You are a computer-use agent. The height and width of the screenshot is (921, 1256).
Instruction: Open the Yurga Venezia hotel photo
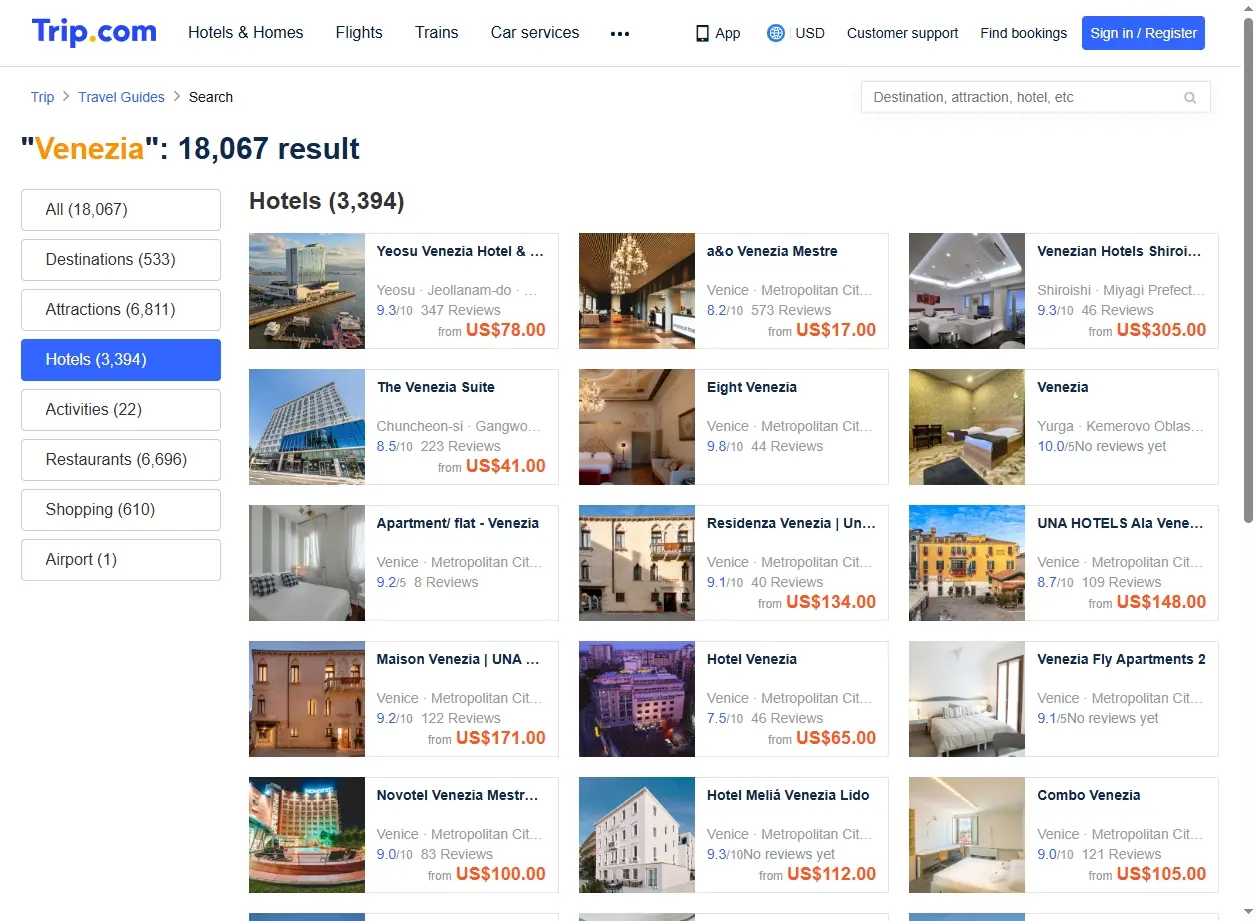tap(967, 427)
